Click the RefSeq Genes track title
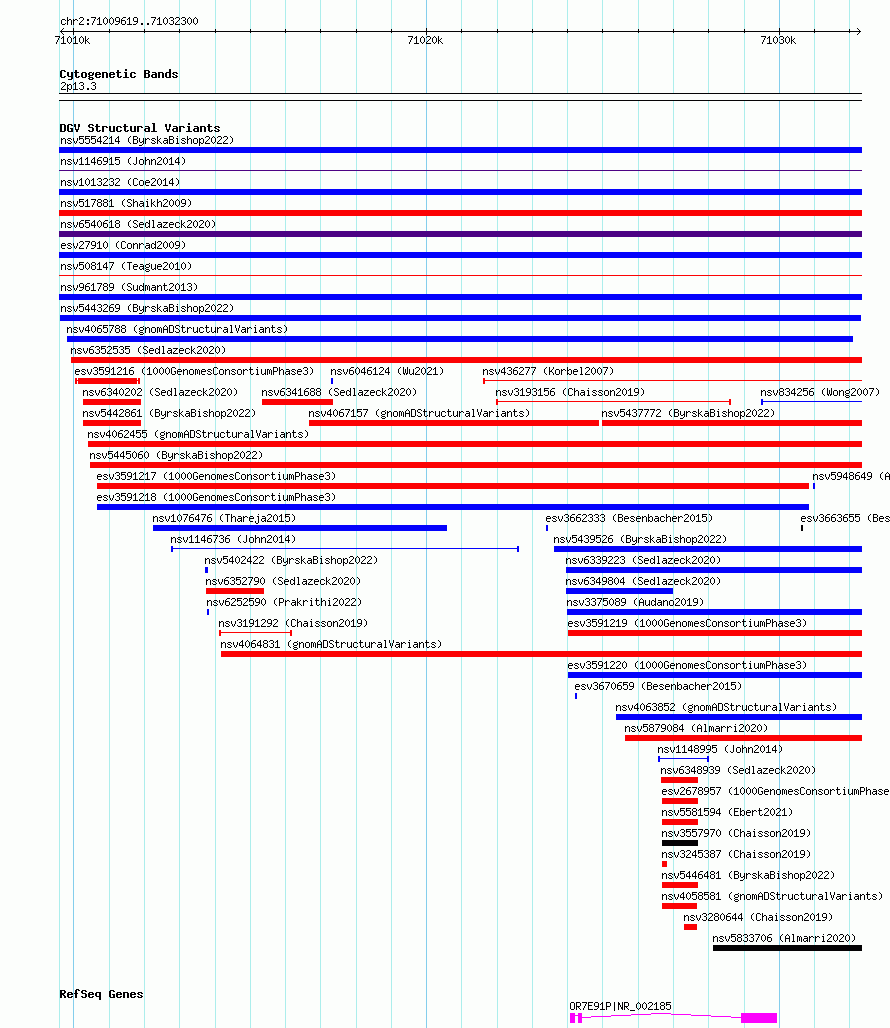Viewport: 890px width, 1028px height. point(102,994)
